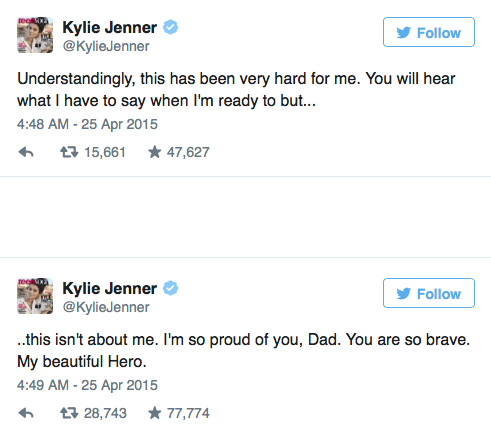The width and height of the screenshot is (491, 436).
Task: Click the verified badge in first tweet
Action: (170, 27)
